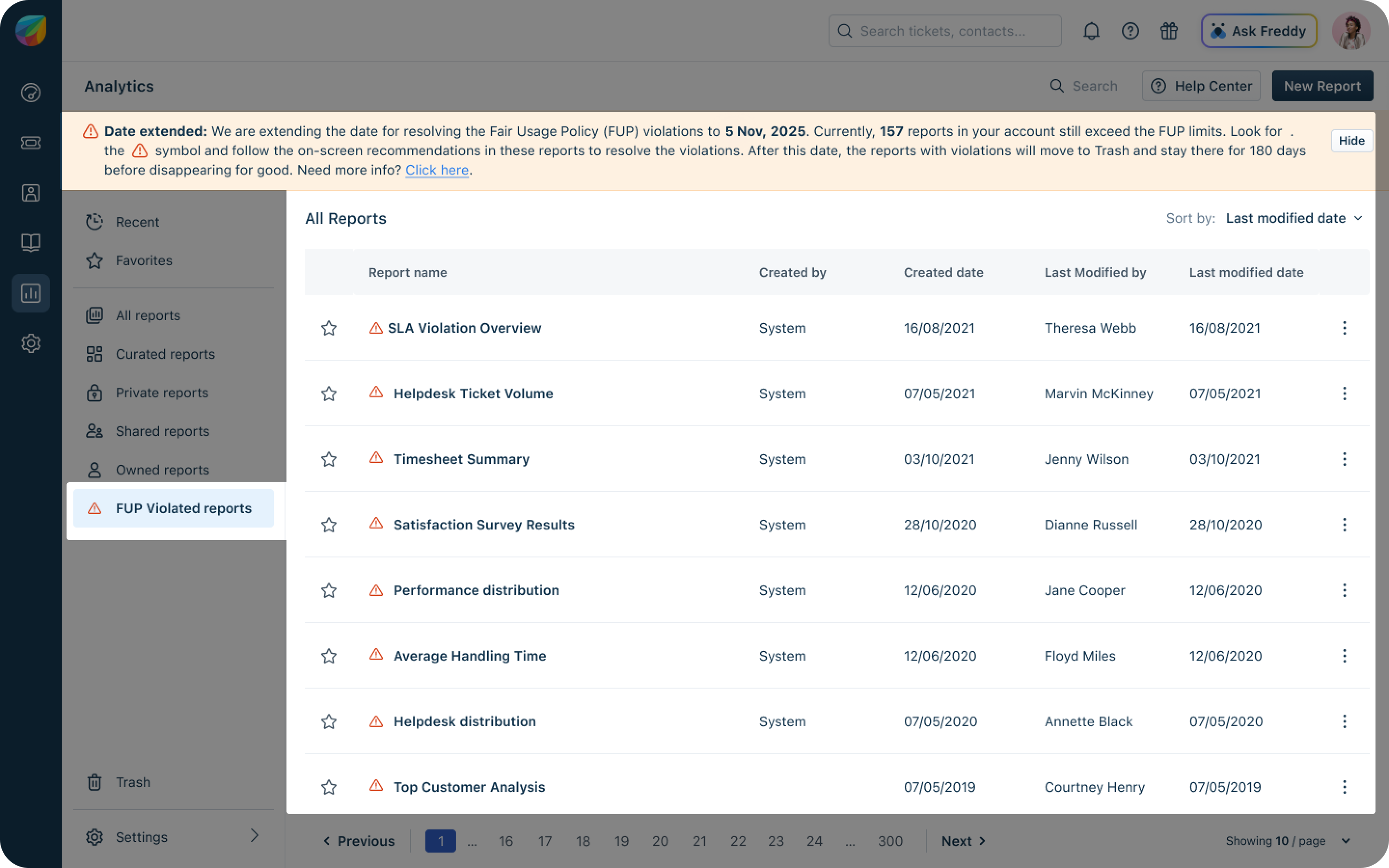Click the gift box icon
Screen dimensions: 1389x868
click(x=1169, y=31)
